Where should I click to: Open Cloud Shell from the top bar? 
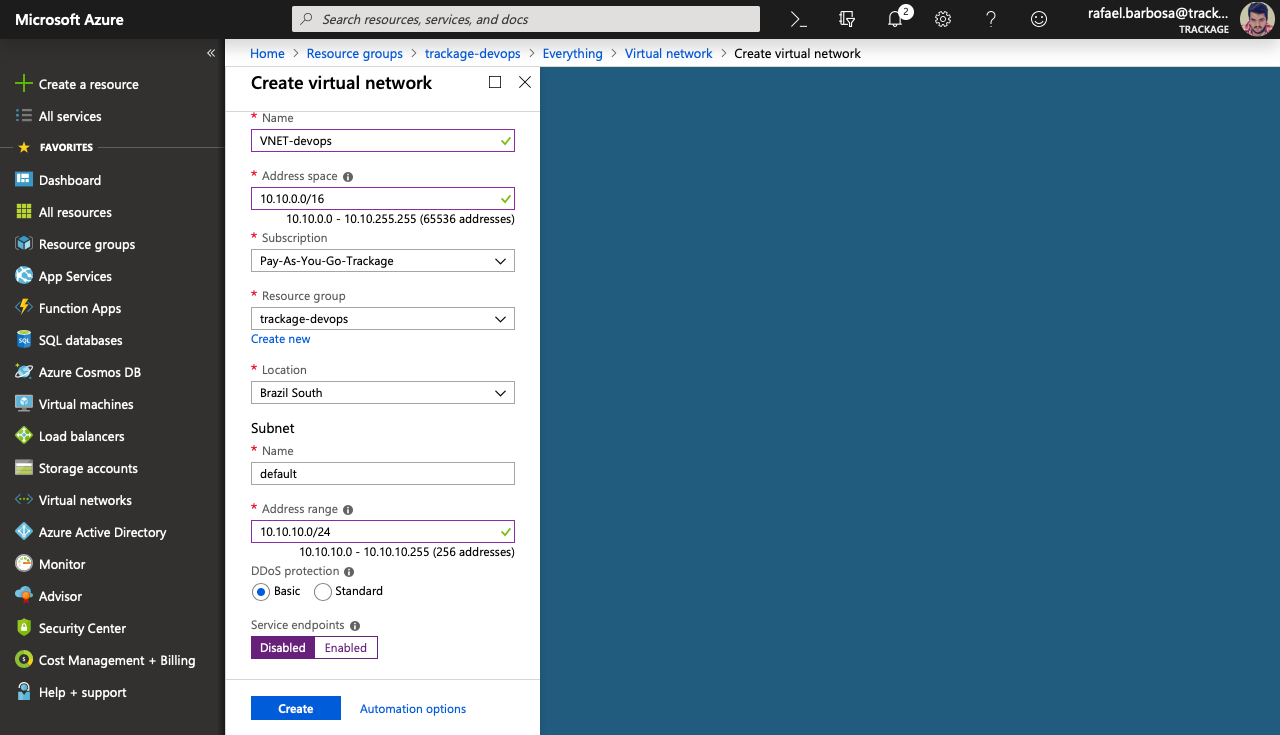point(798,19)
